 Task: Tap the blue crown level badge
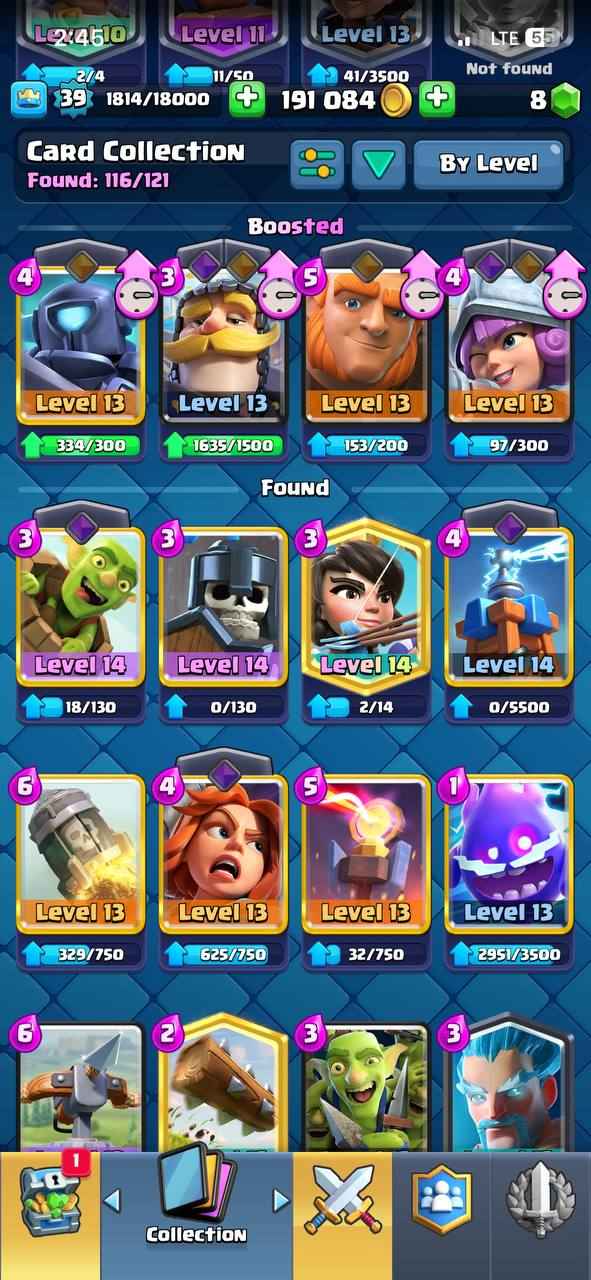pos(29,98)
